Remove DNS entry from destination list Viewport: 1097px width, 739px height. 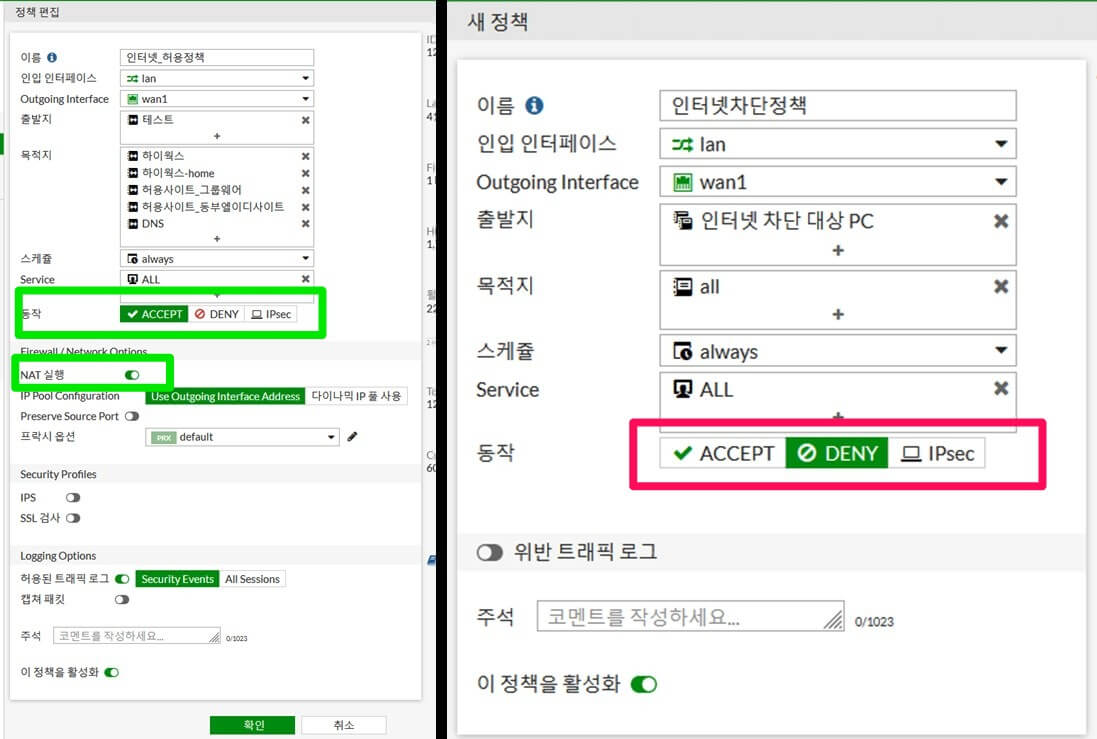coord(306,224)
